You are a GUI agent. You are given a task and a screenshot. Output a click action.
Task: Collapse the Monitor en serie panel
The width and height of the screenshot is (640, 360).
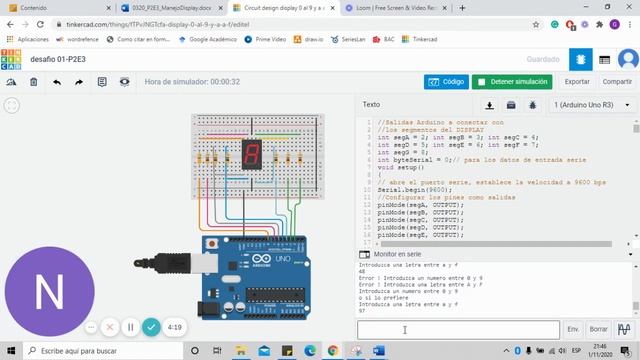(631, 254)
